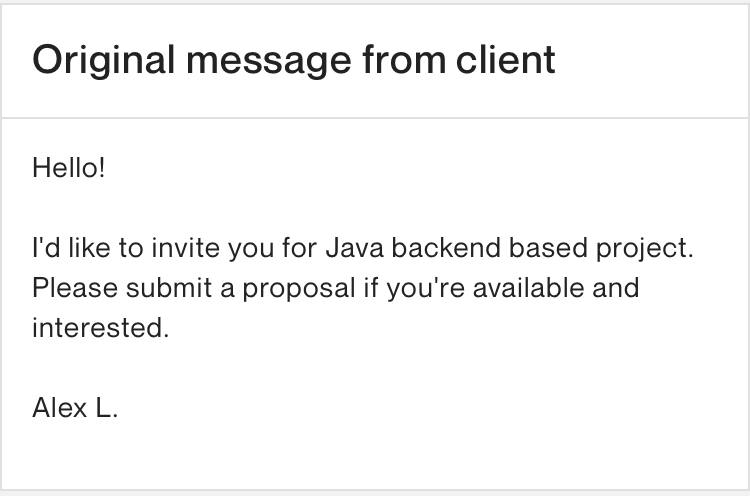Click the word "Java" in the message
This screenshot has height=496, width=750.
(354, 248)
